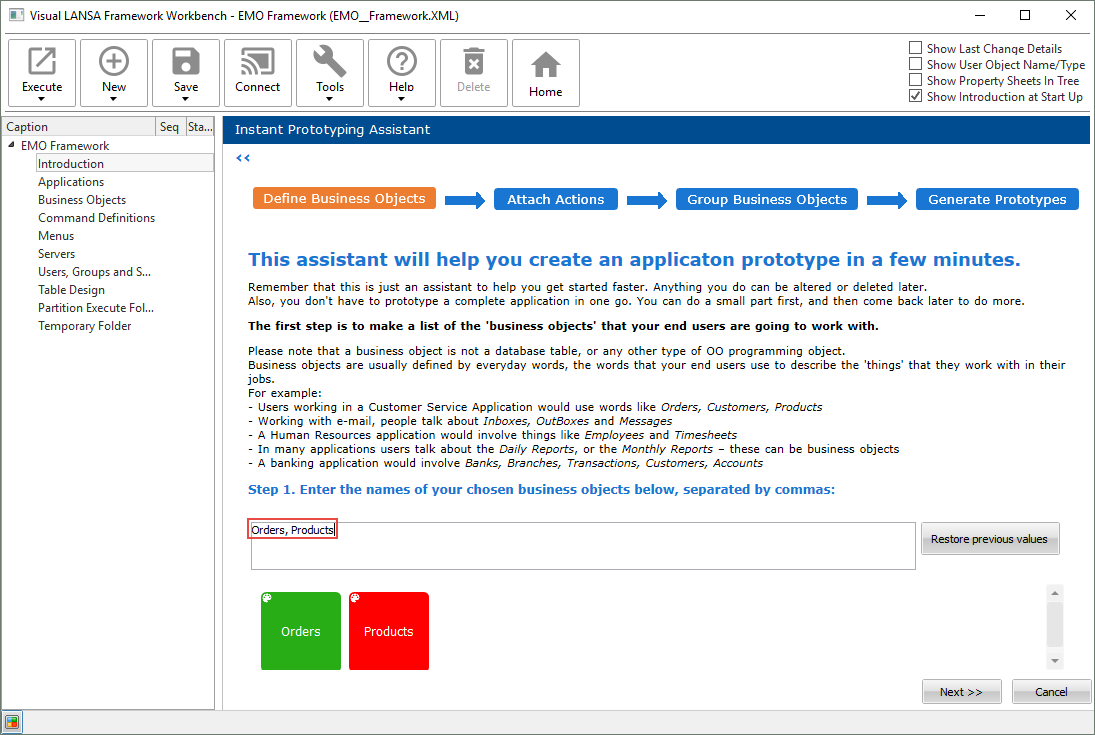
Task: Select Temporary Folder in the tree
Action: pos(84,326)
